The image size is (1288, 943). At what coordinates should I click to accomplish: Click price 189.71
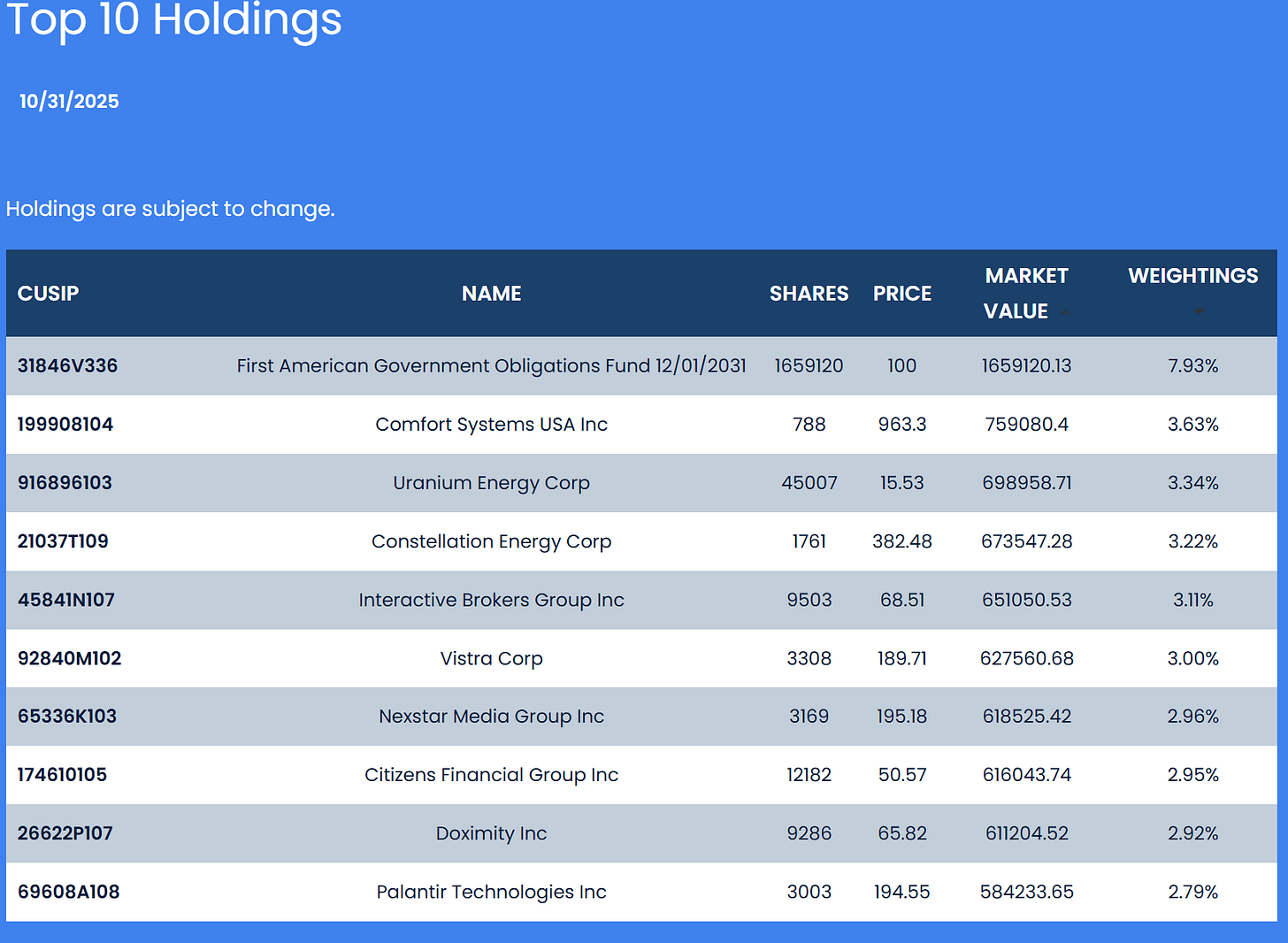point(902,658)
